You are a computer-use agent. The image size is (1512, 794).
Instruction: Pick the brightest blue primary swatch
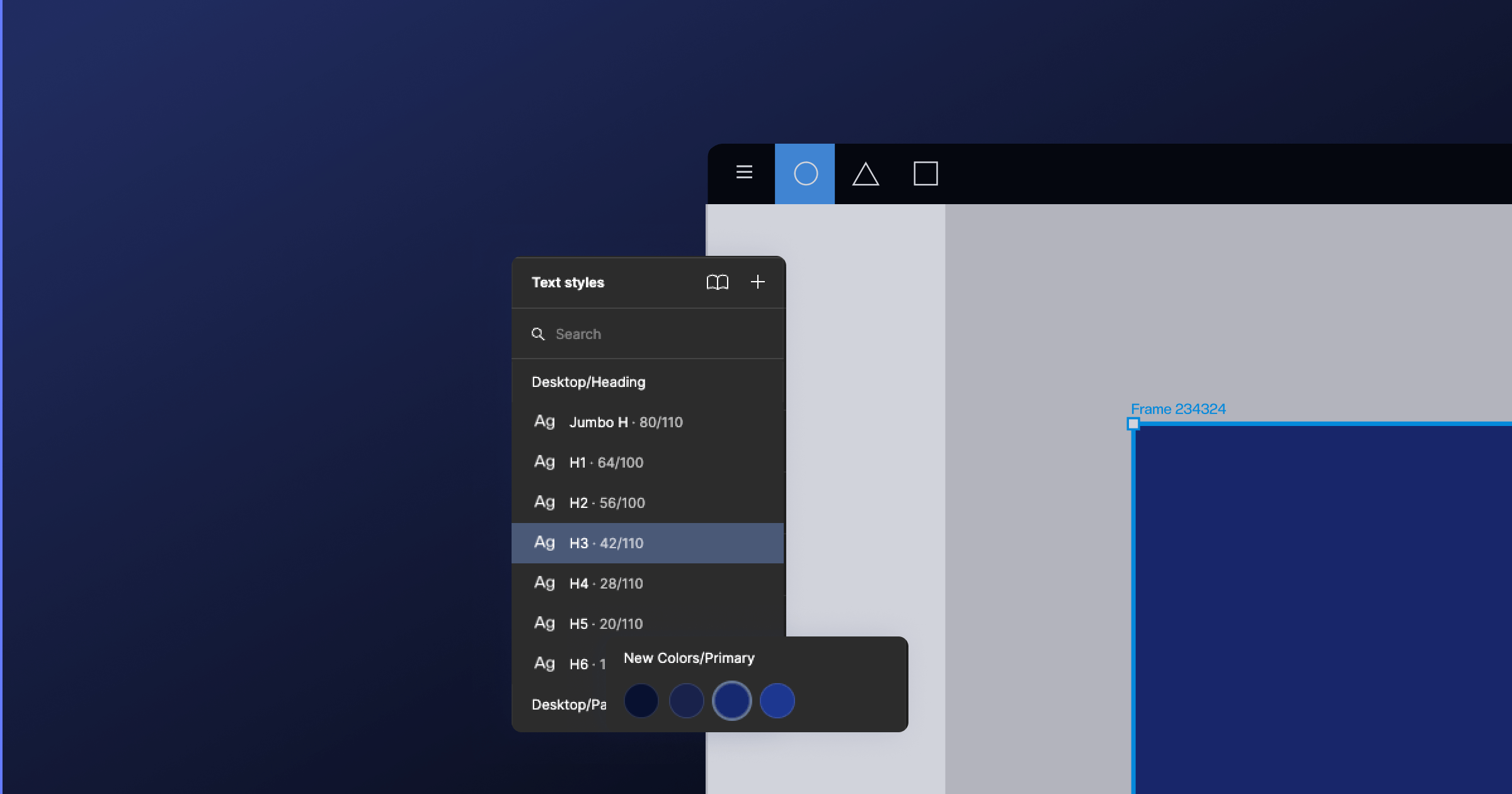click(777, 701)
